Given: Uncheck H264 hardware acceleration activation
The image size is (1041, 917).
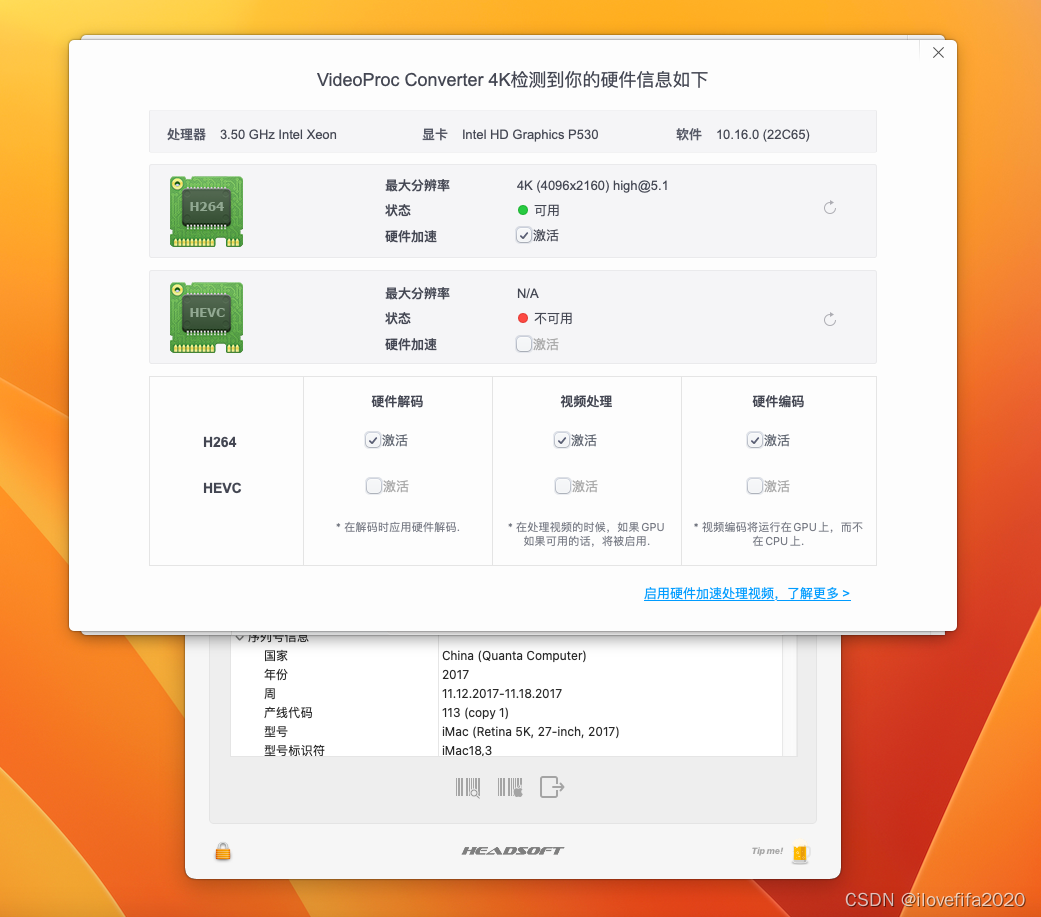Looking at the screenshot, I should coord(524,235).
